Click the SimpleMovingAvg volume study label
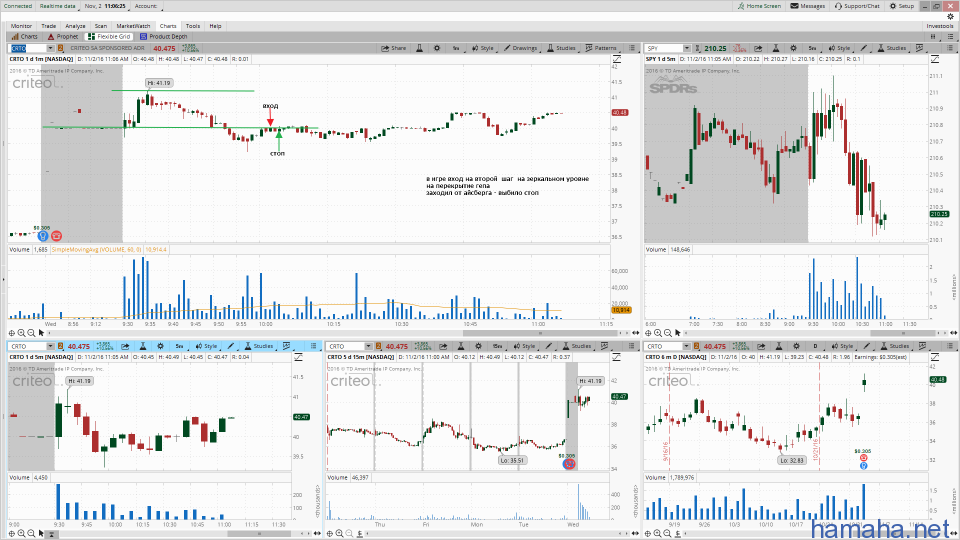The height and width of the screenshot is (540, 960). 96,249
